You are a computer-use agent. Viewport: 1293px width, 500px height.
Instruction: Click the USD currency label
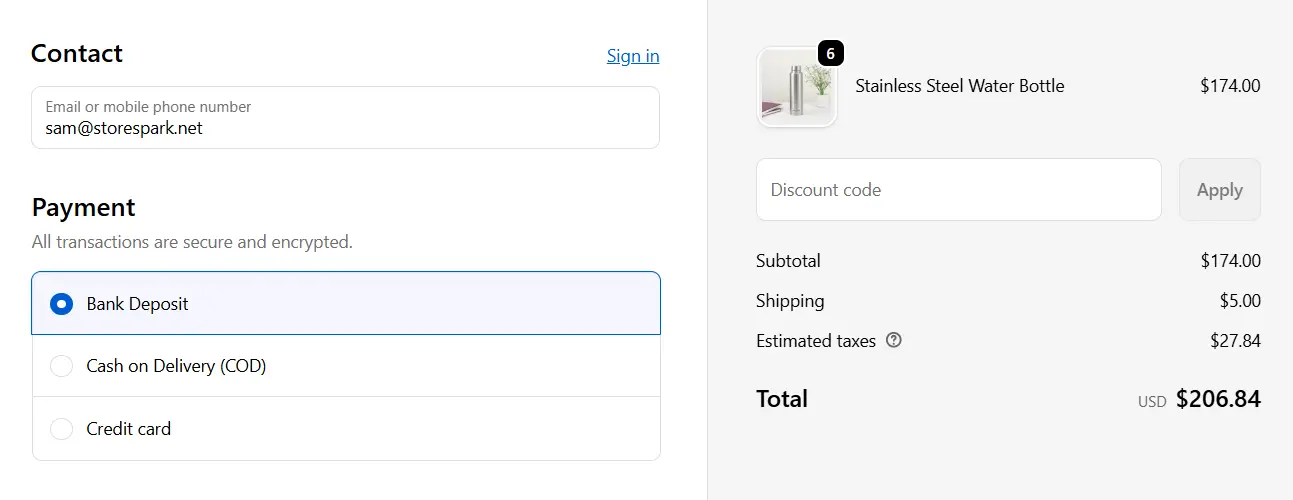pos(1151,402)
